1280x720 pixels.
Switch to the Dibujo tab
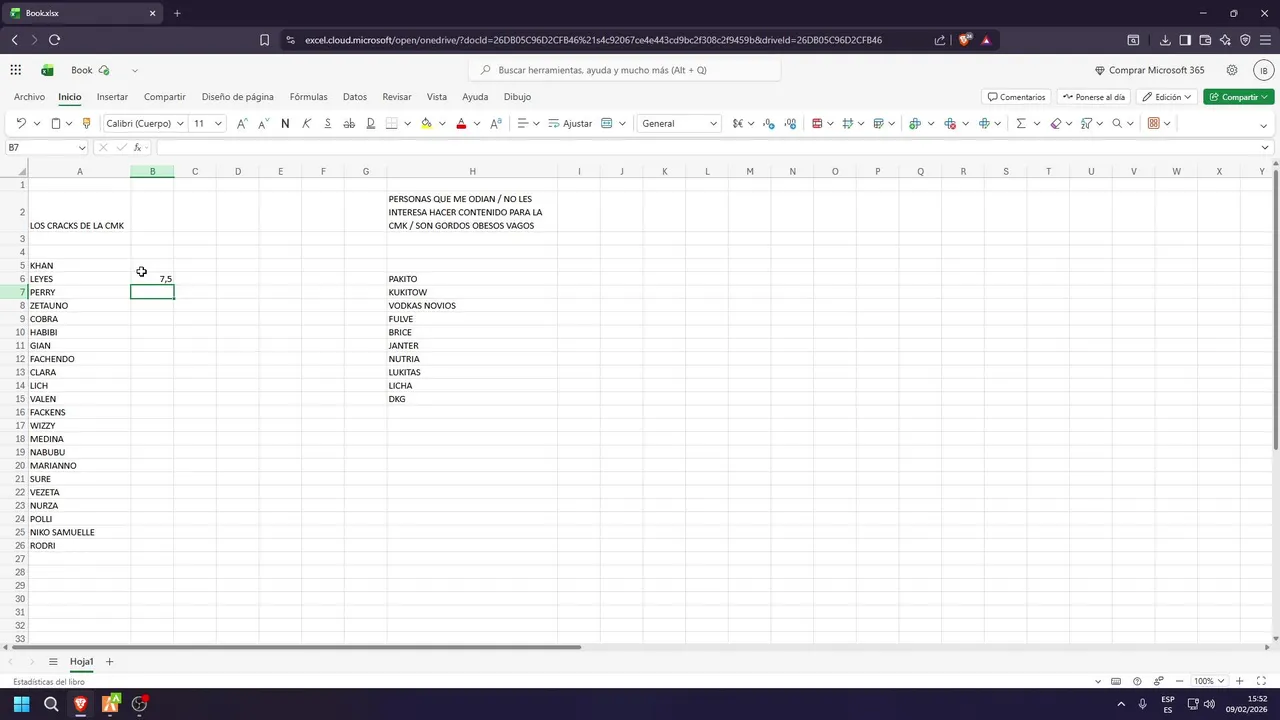point(517,97)
